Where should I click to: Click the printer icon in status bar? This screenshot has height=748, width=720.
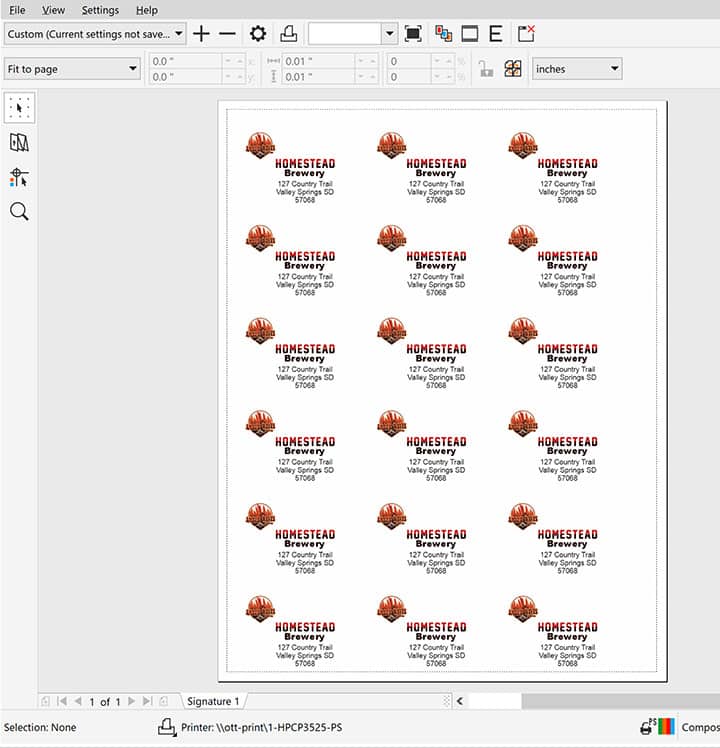click(x=167, y=727)
